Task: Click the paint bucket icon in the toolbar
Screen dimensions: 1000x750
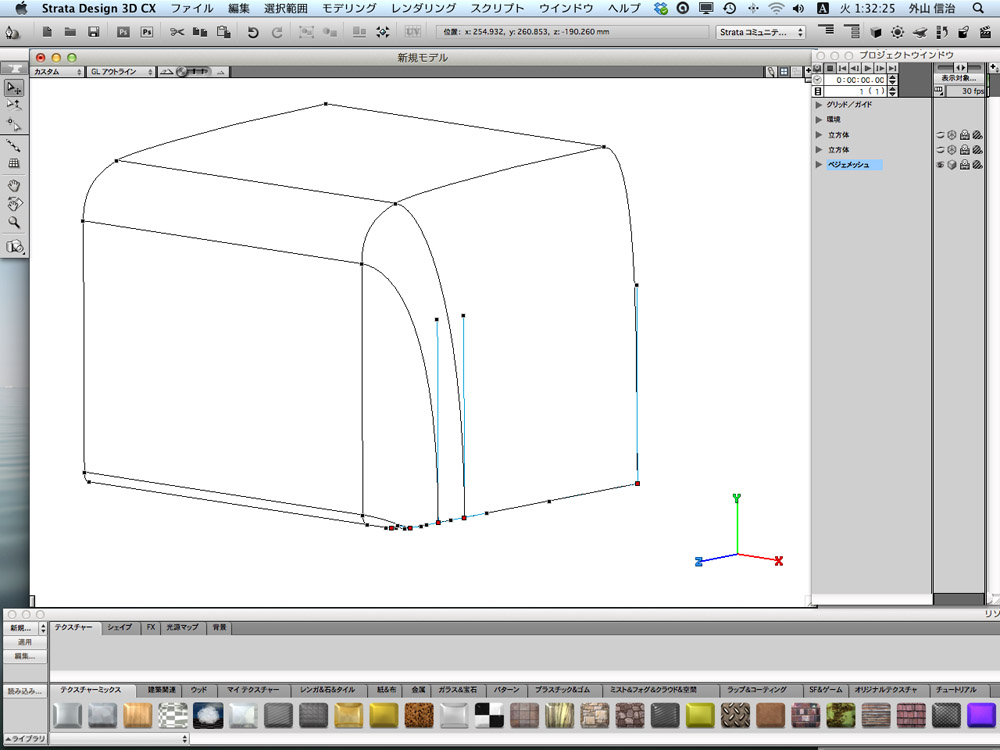Action: [x=963, y=32]
